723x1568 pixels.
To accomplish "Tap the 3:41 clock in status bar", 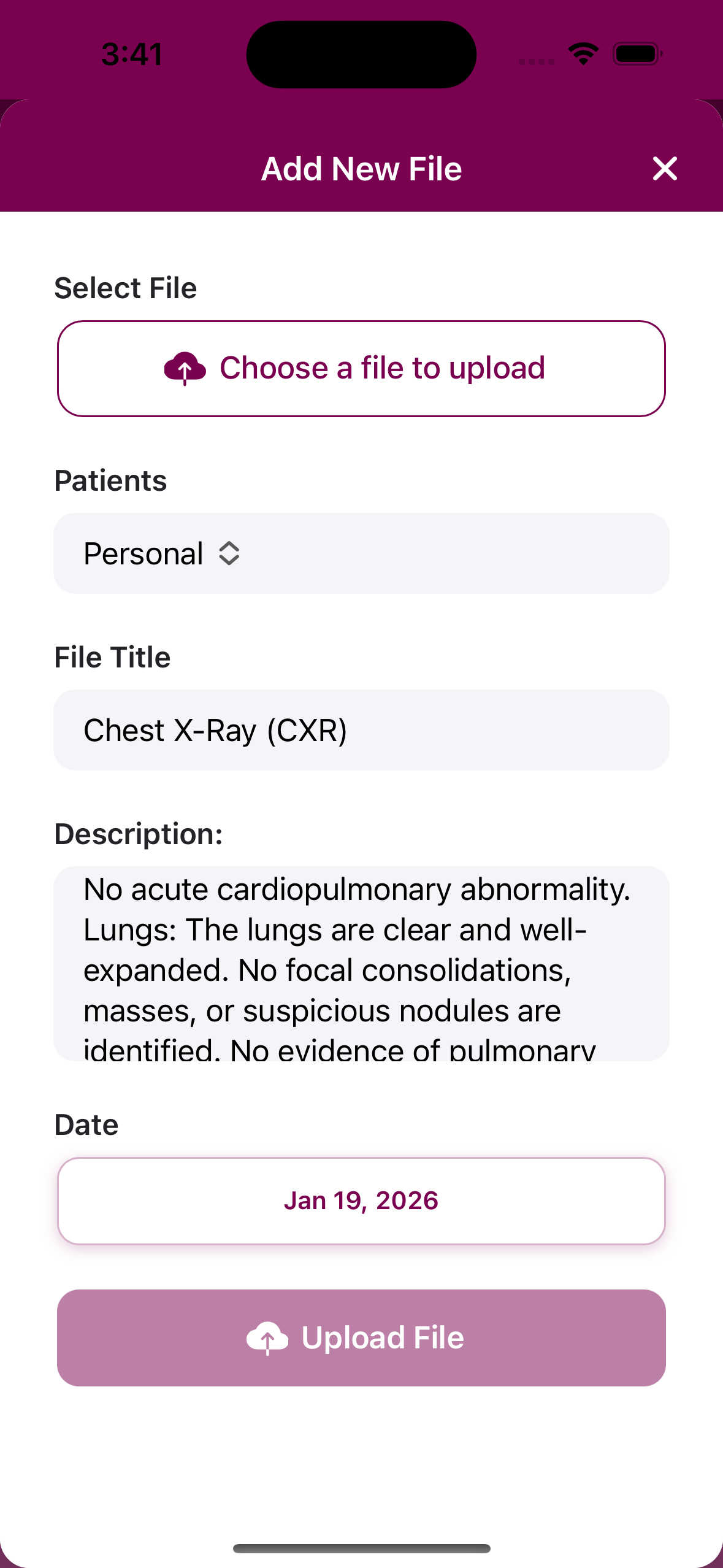I will [x=132, y=54].
